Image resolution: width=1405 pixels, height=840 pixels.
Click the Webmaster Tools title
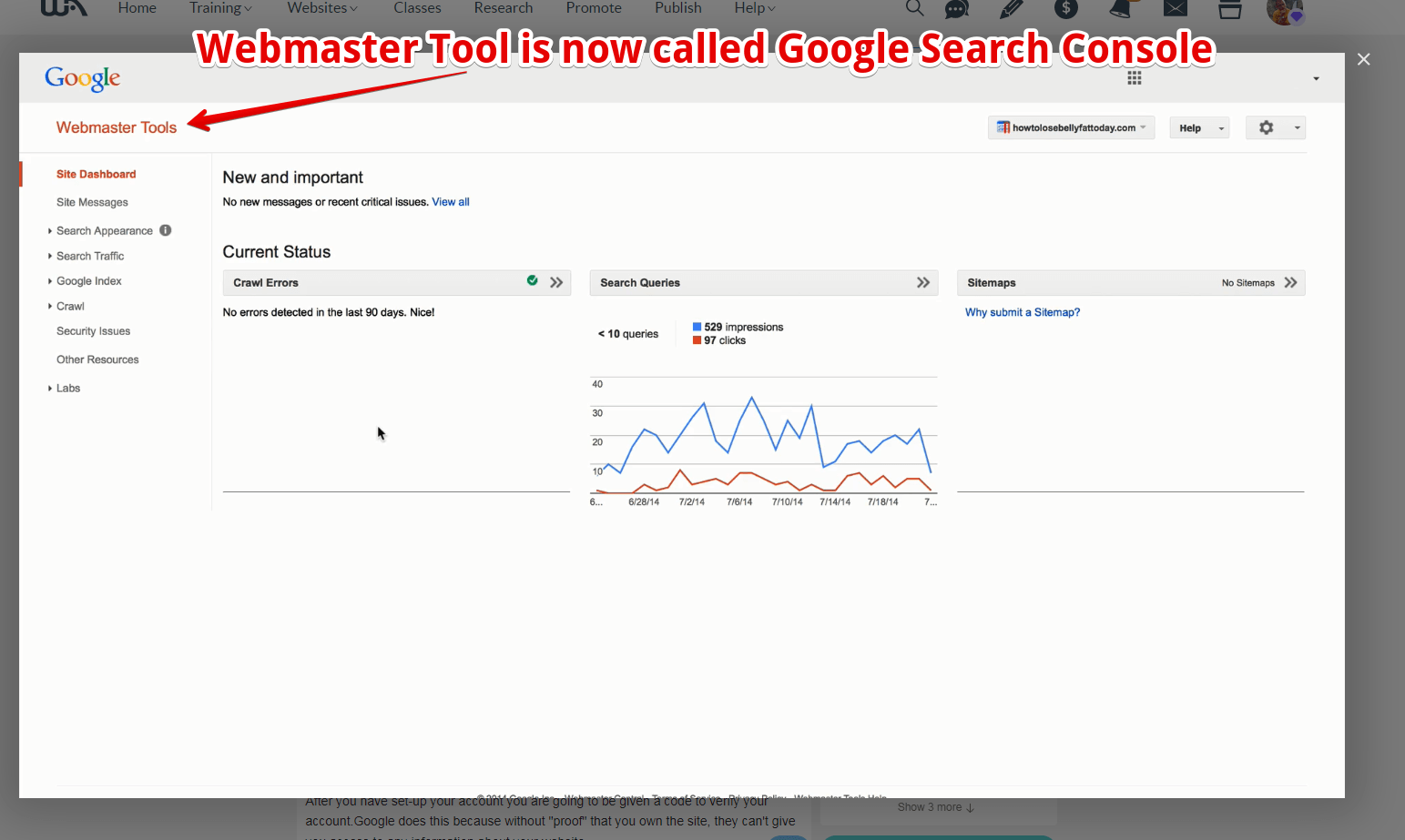point(117,127)
